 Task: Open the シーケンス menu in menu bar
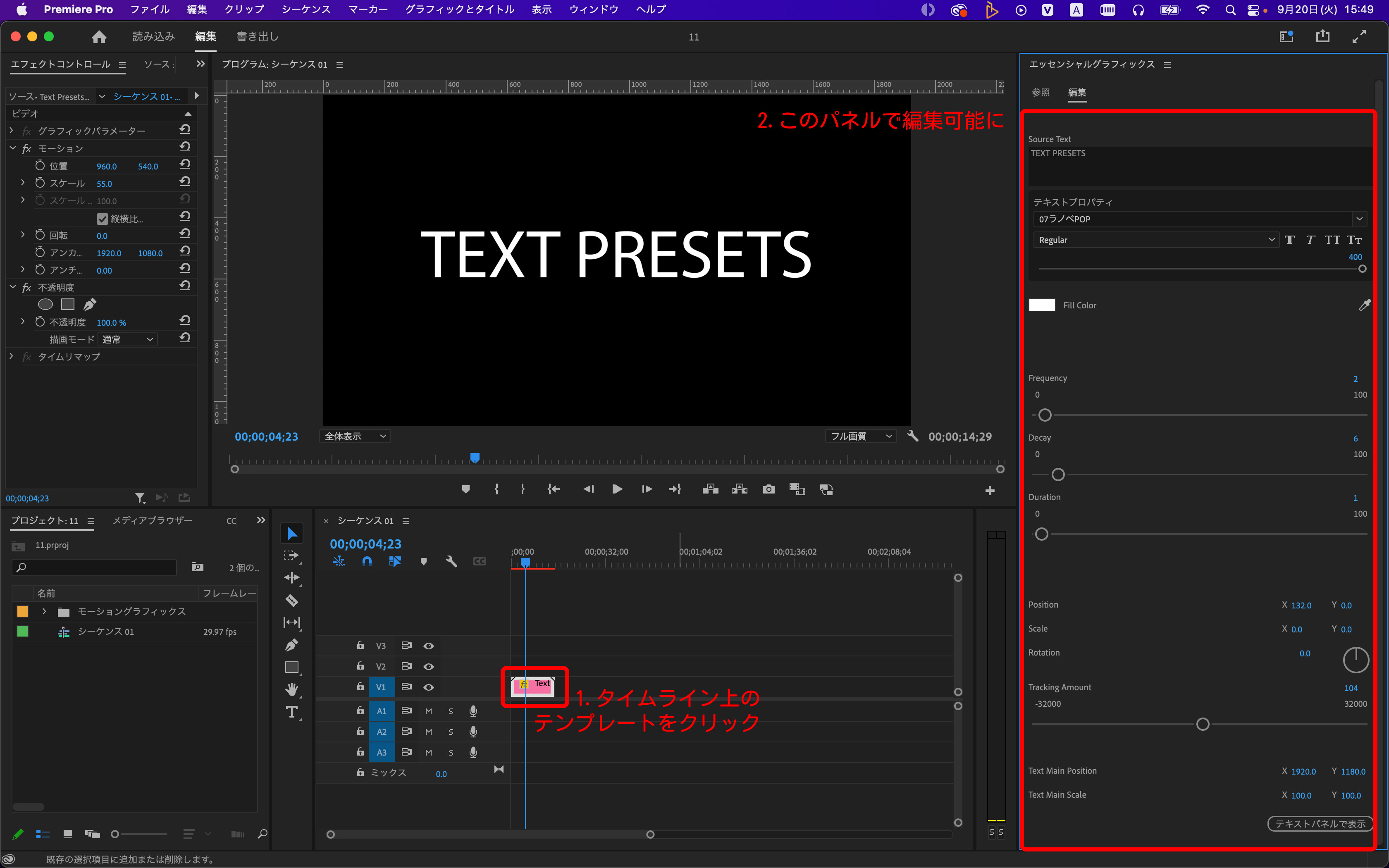pyautogui.click(x=306, y=9)
